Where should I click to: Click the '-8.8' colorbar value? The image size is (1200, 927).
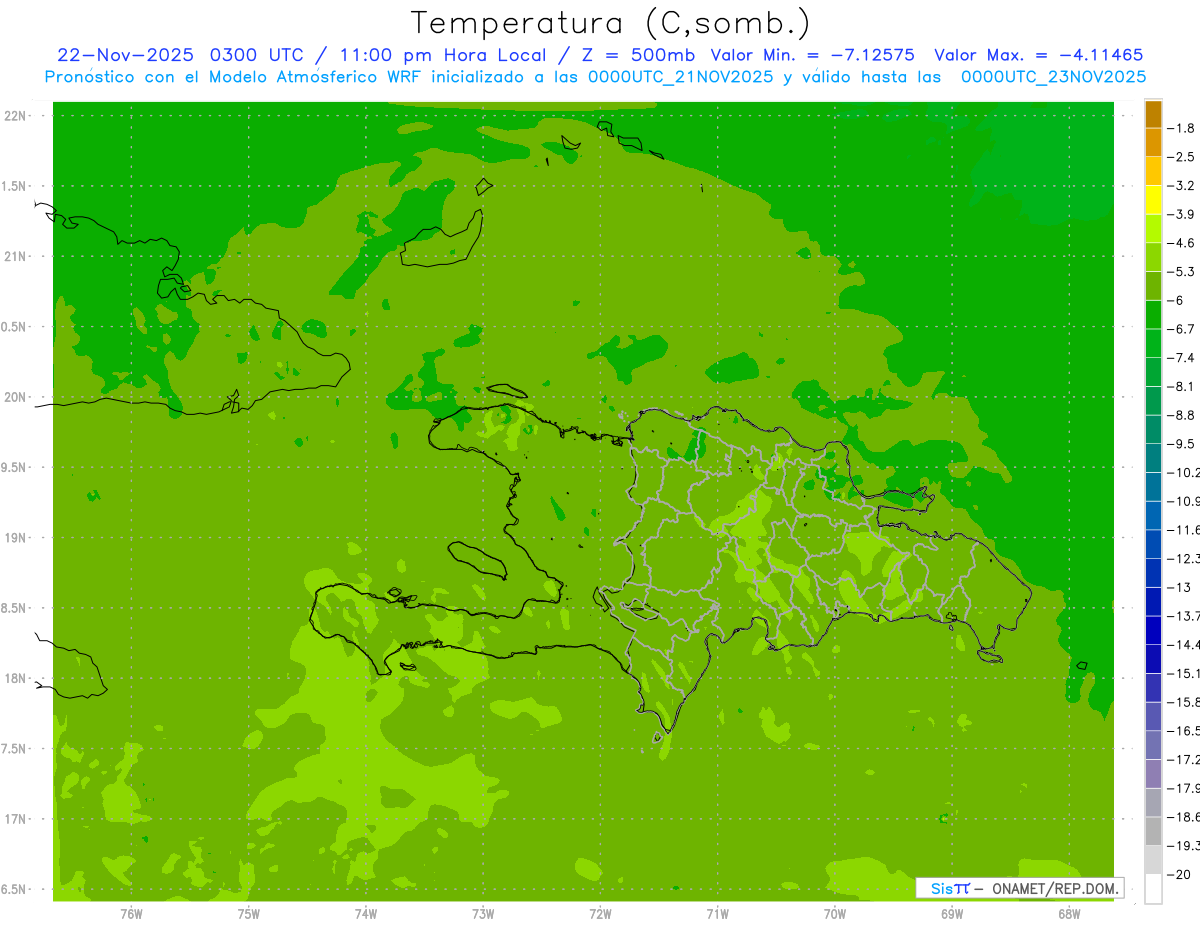coord(1182,415)
